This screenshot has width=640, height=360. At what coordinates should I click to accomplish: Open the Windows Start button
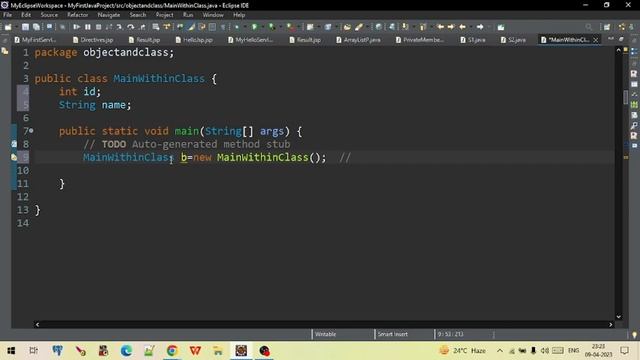11,351
